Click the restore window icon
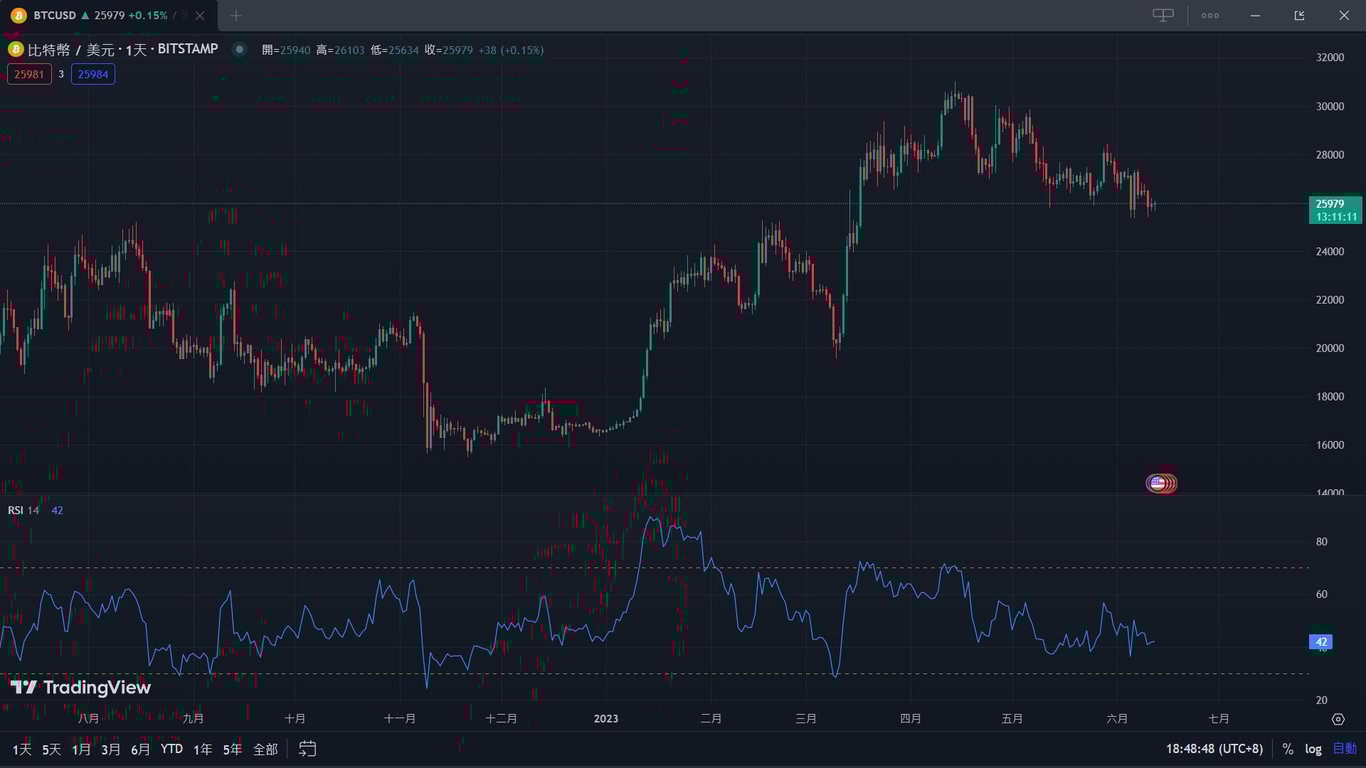This screenshot has width=1366, height=768. (x=1299, y=15)
